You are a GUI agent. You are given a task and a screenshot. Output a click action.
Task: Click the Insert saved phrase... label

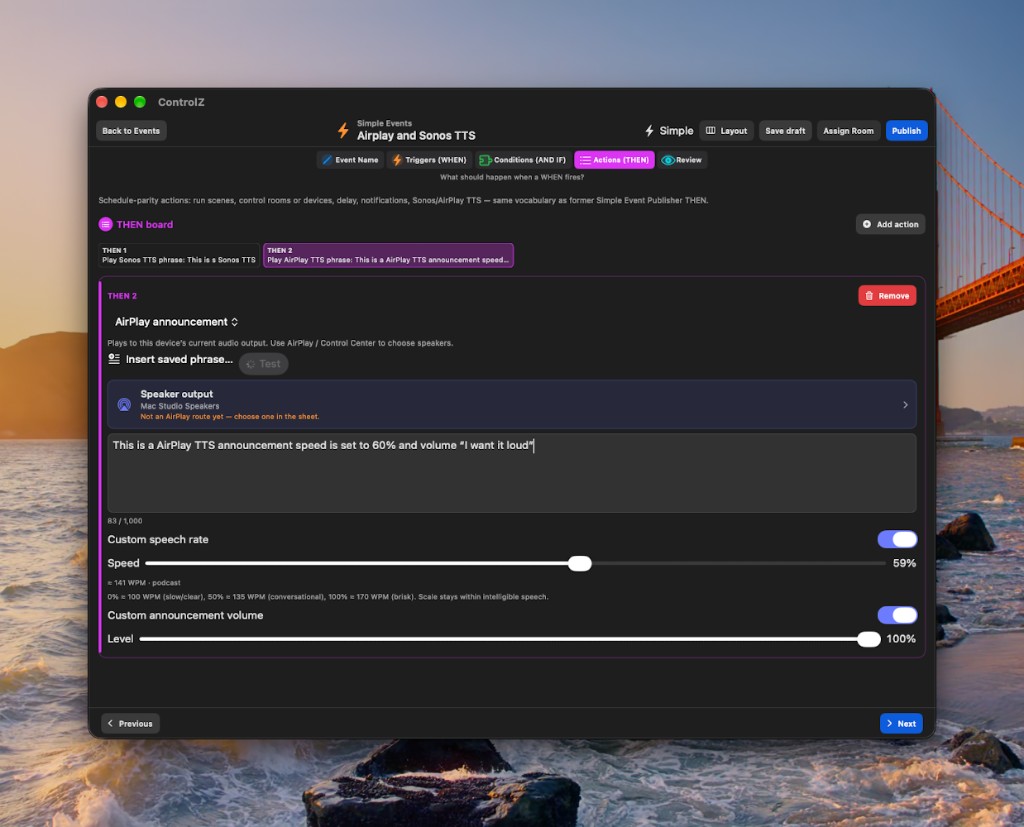point(179,359)
